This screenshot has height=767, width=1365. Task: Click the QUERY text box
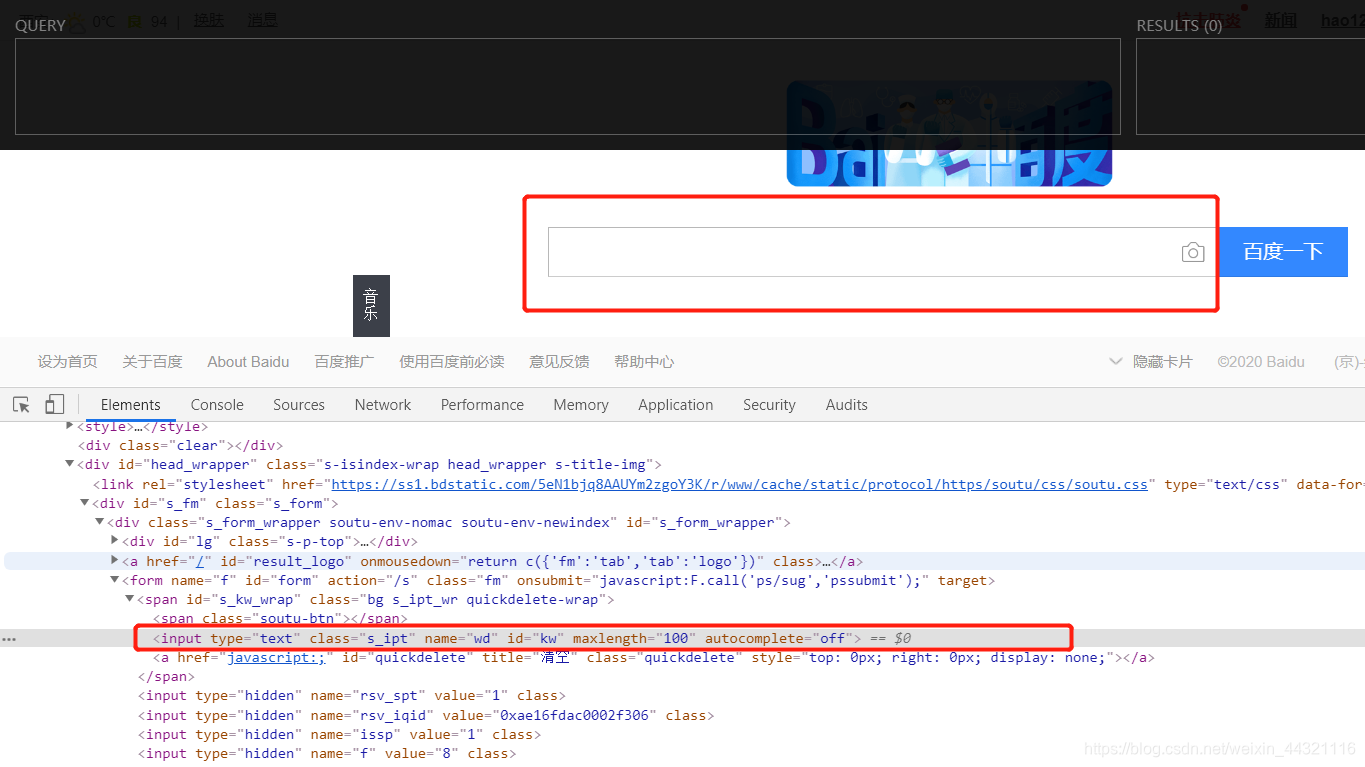point(568,86)
